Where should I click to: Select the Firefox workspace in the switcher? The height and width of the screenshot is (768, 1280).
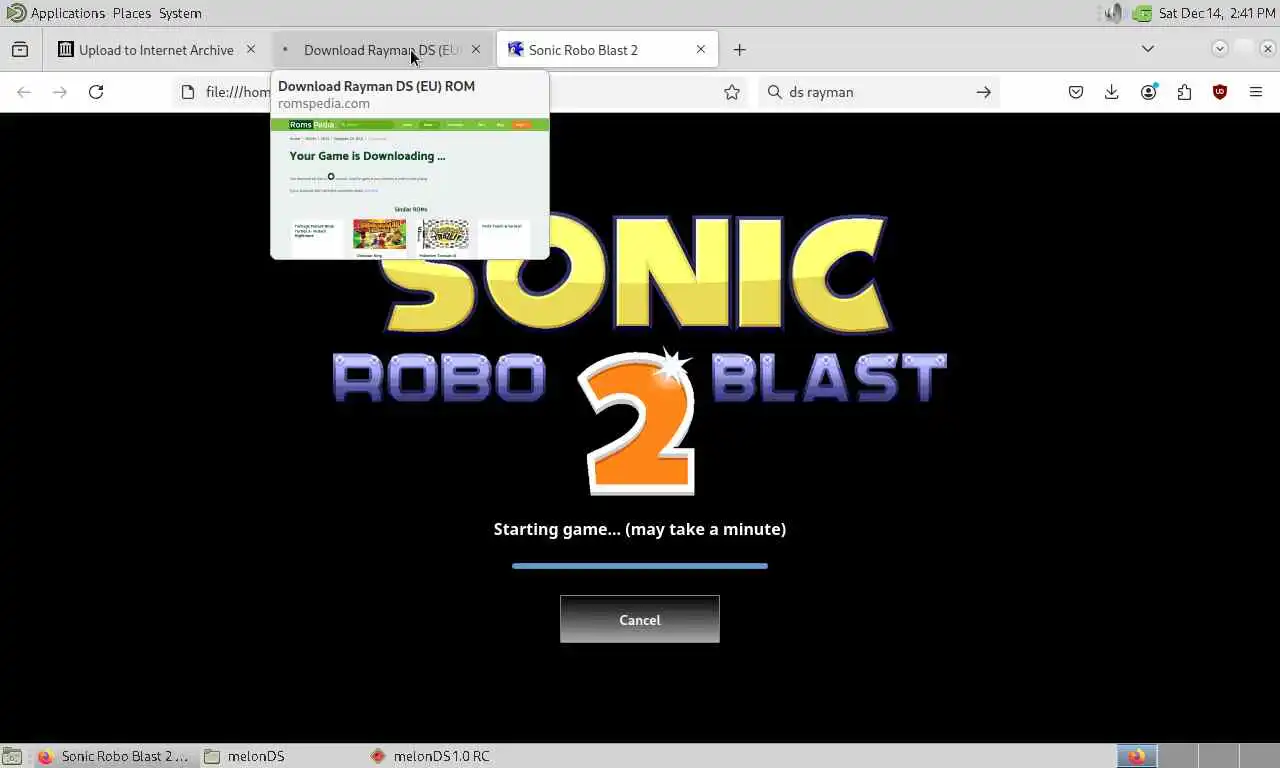click(x=1137, y=756)
